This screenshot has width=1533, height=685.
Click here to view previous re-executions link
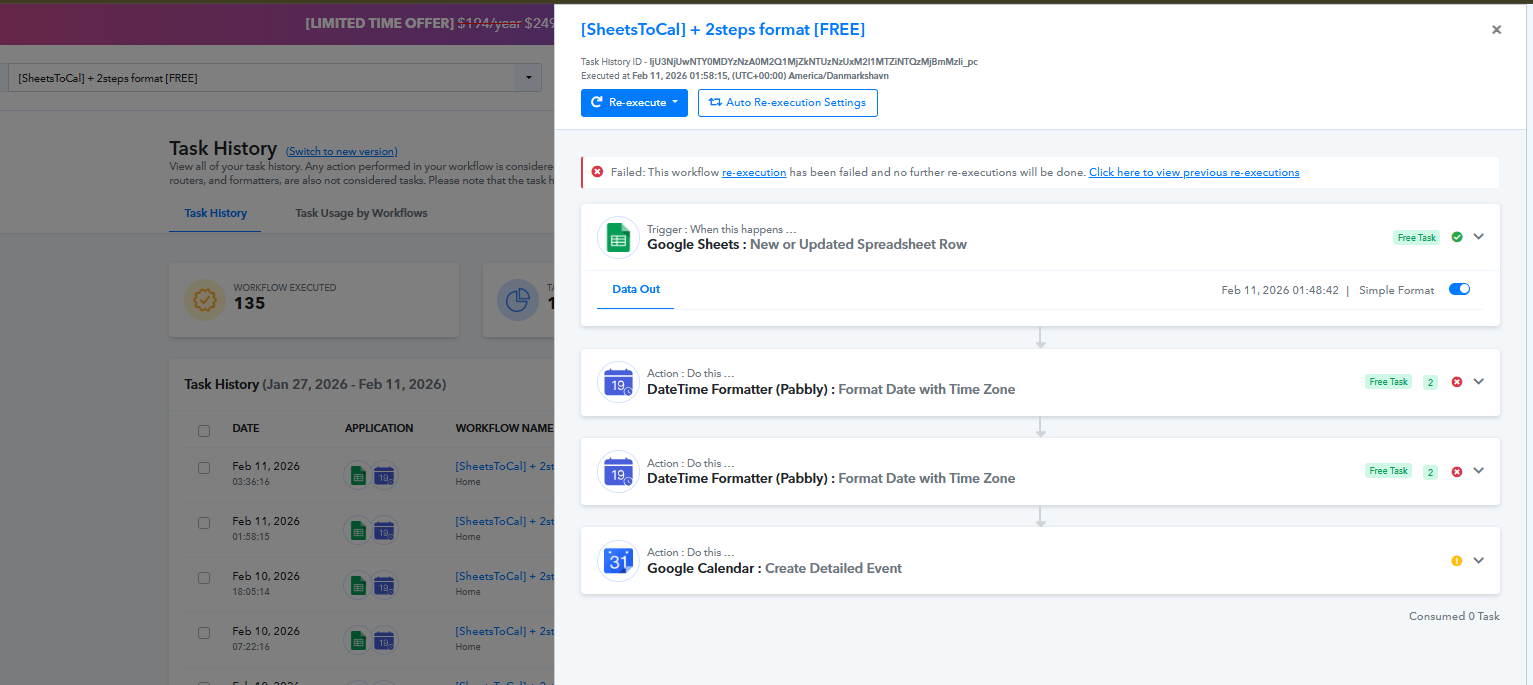click(1194, 172)
